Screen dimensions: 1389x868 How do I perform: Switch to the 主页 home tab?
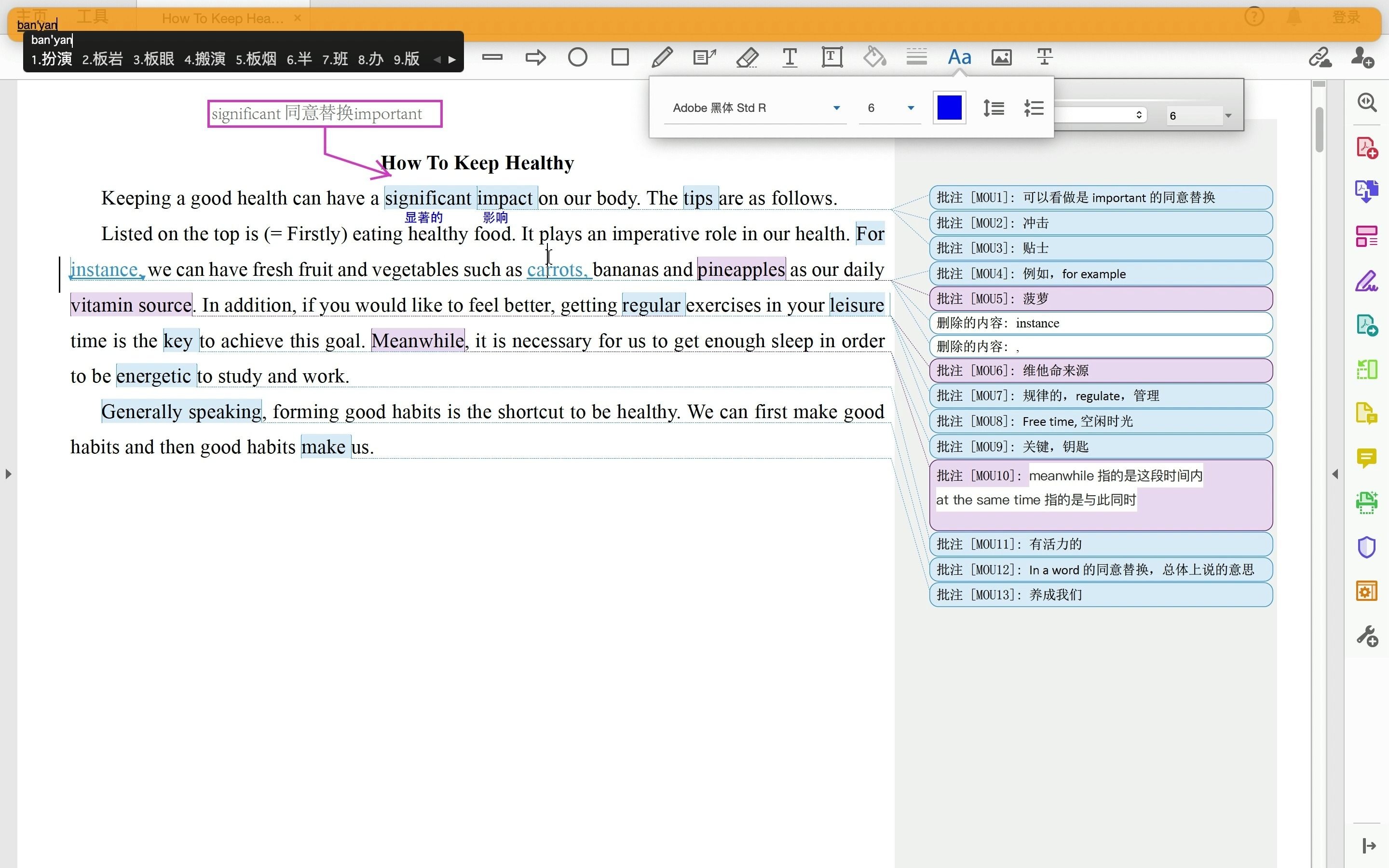[31, 16]
